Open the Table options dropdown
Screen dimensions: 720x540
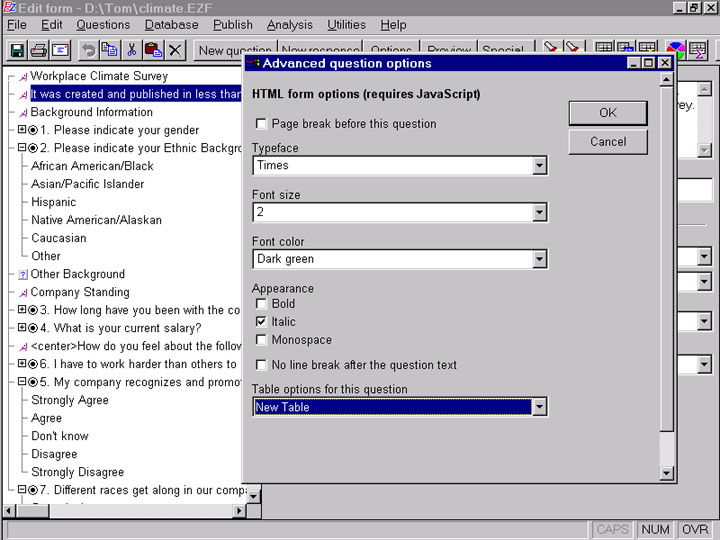[540, 407]
